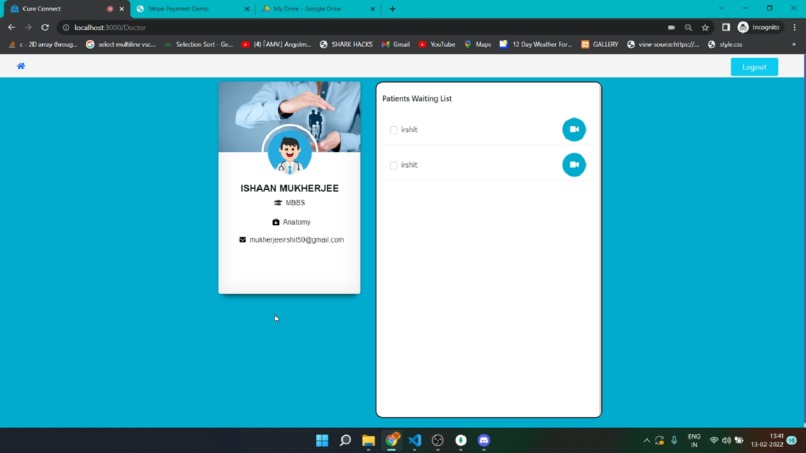Open the (4) AMV bookmark
The image size is (806, 453).
point(276,45)
